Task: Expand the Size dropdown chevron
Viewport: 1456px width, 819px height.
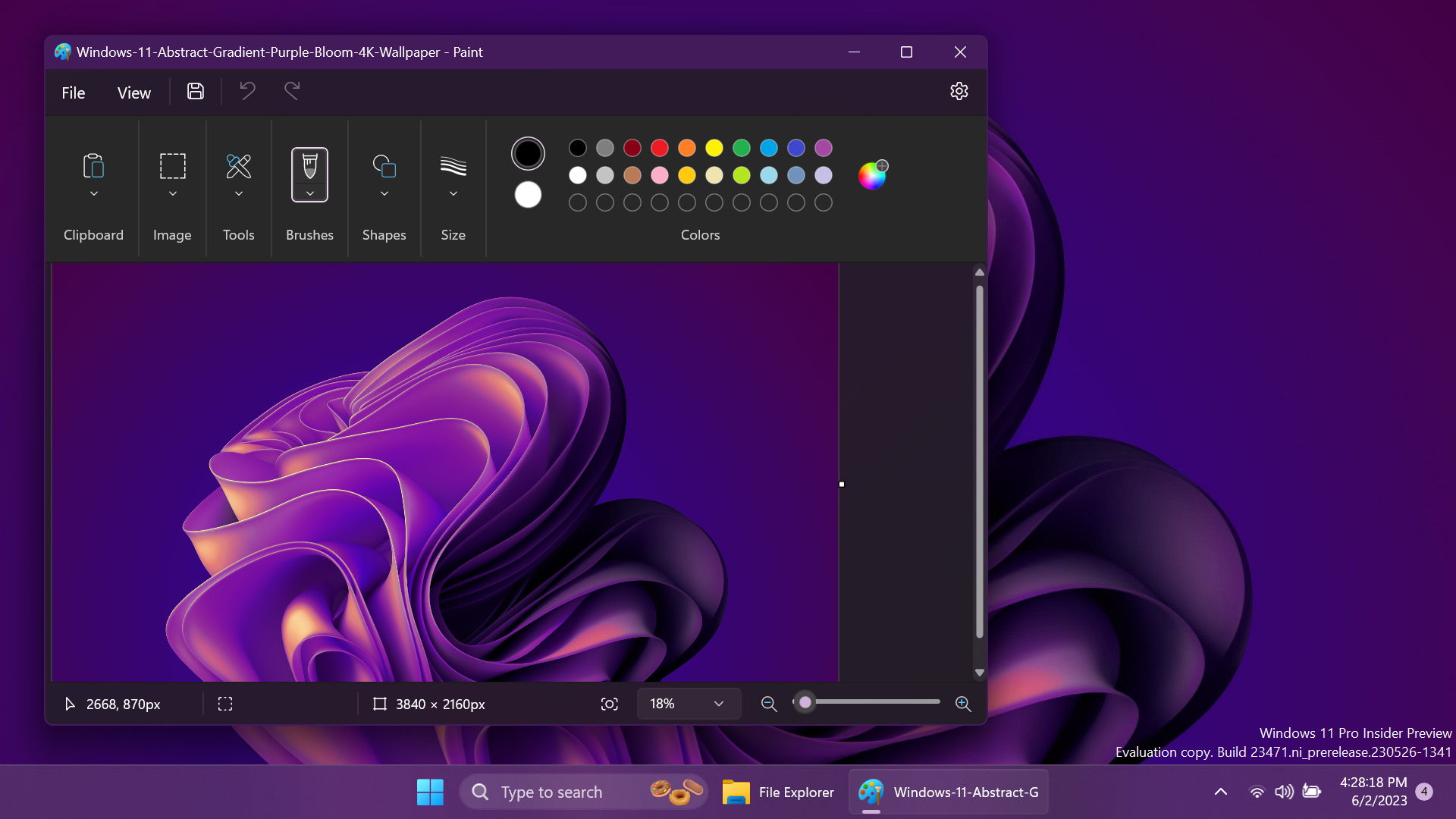Action: pyautogui.click(x=453, y=194)
